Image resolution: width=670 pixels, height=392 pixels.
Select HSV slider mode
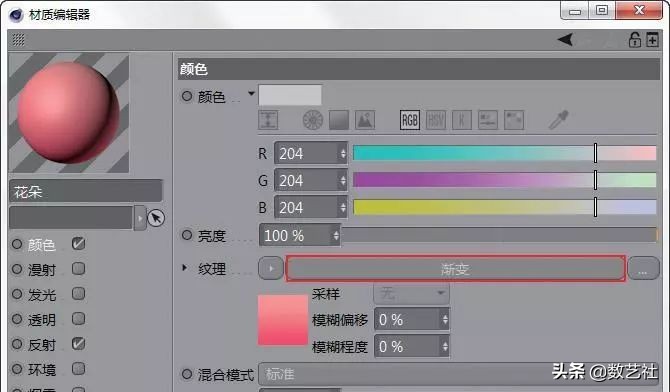point(436,120)
